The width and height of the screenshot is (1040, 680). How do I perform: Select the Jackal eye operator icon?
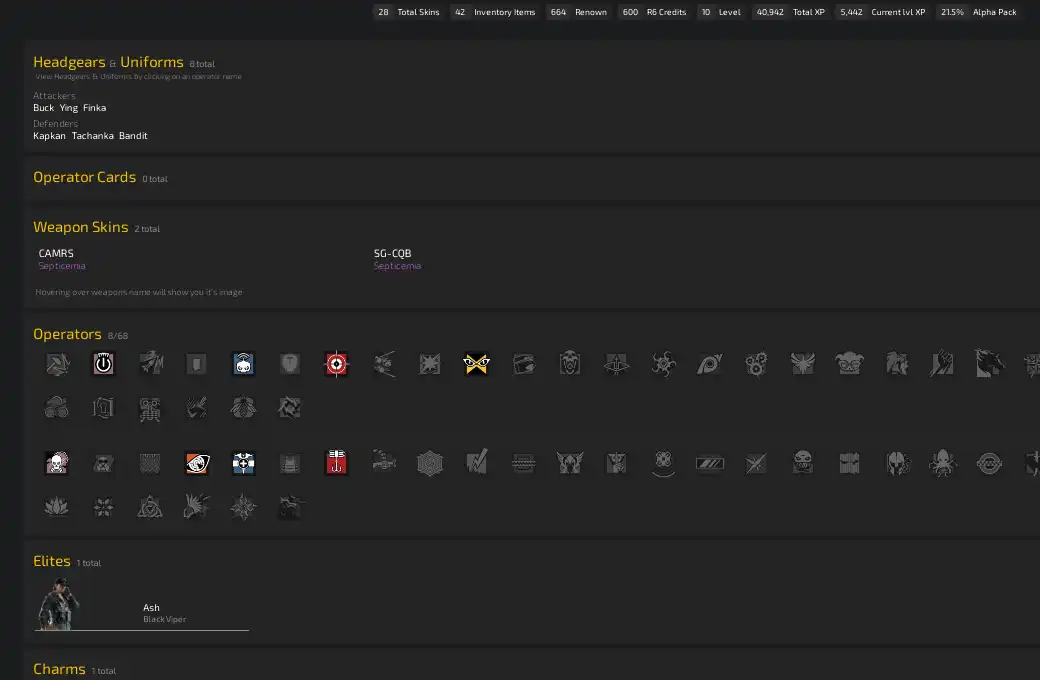710,364
